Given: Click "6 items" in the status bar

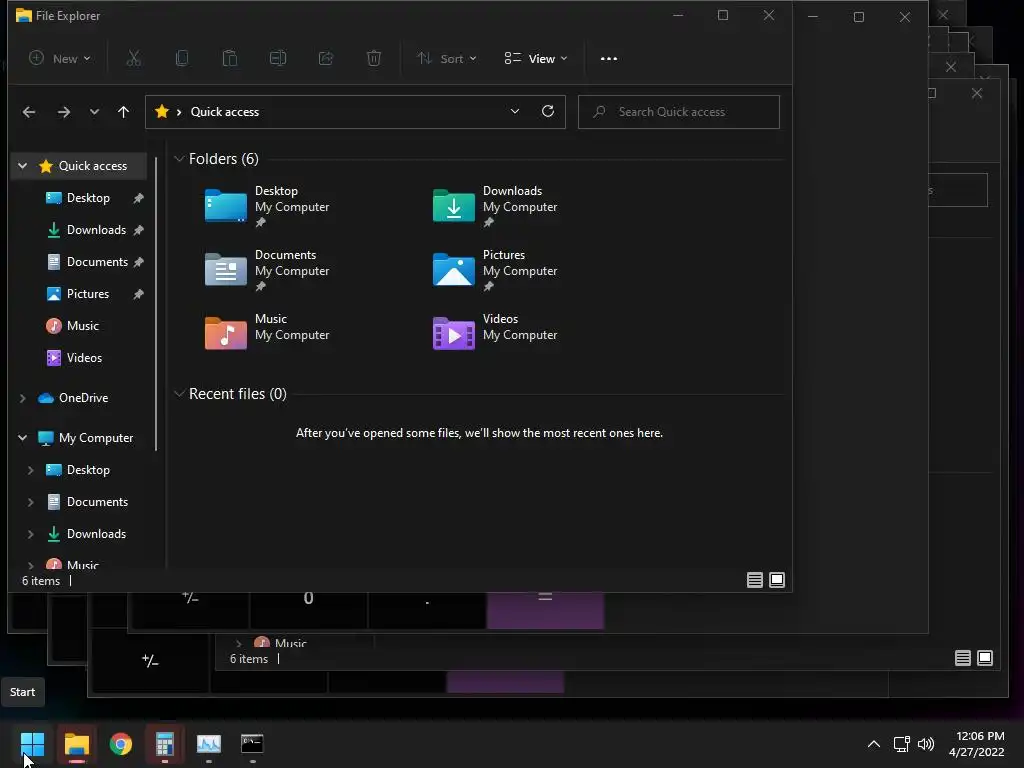Looking at the screenshot, I should click(x=40, y=581).
